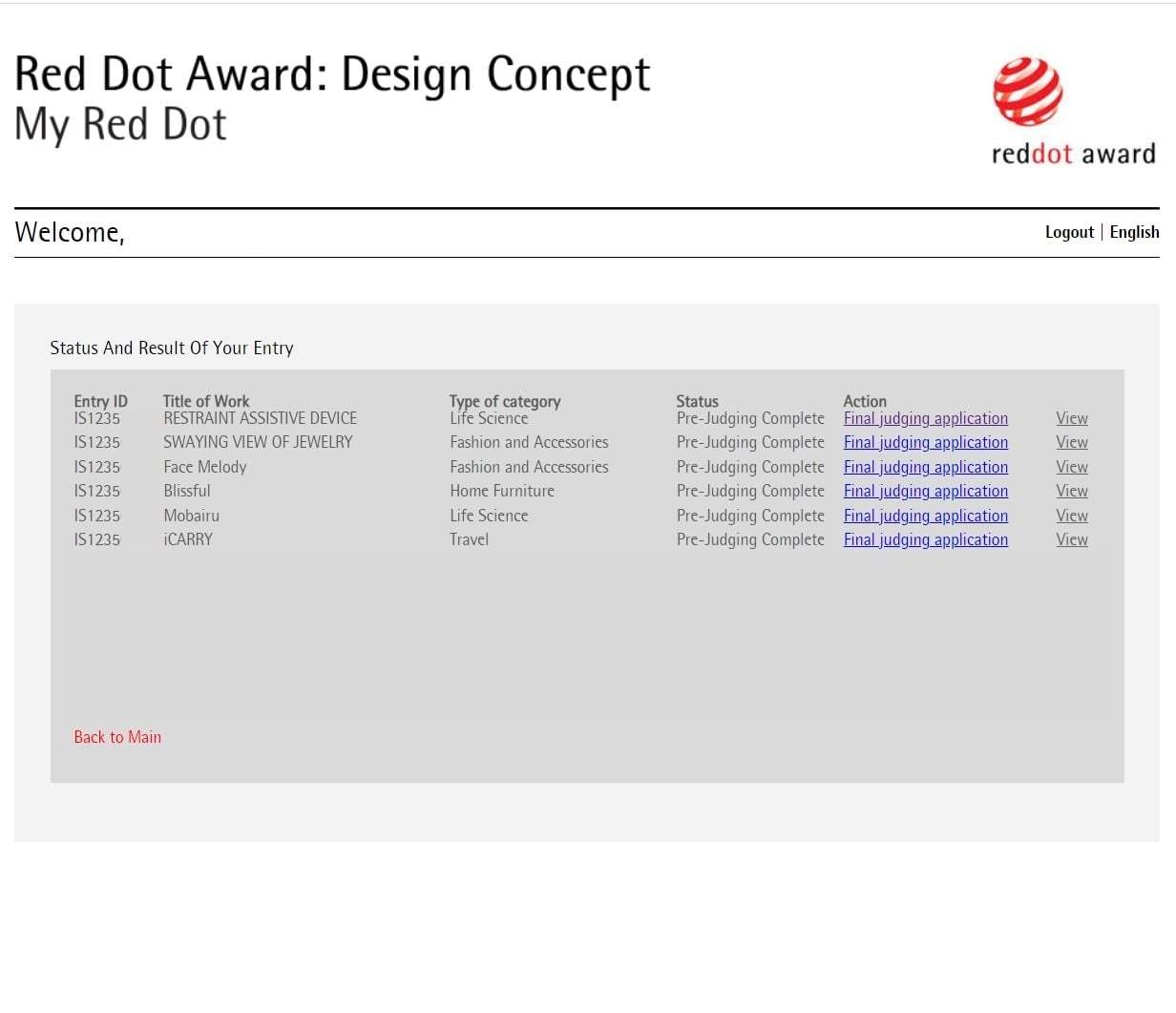The height and width of the screenshot is (1013, 1176).
Task: Click the Entry ID column header
Action: point(100,401)
